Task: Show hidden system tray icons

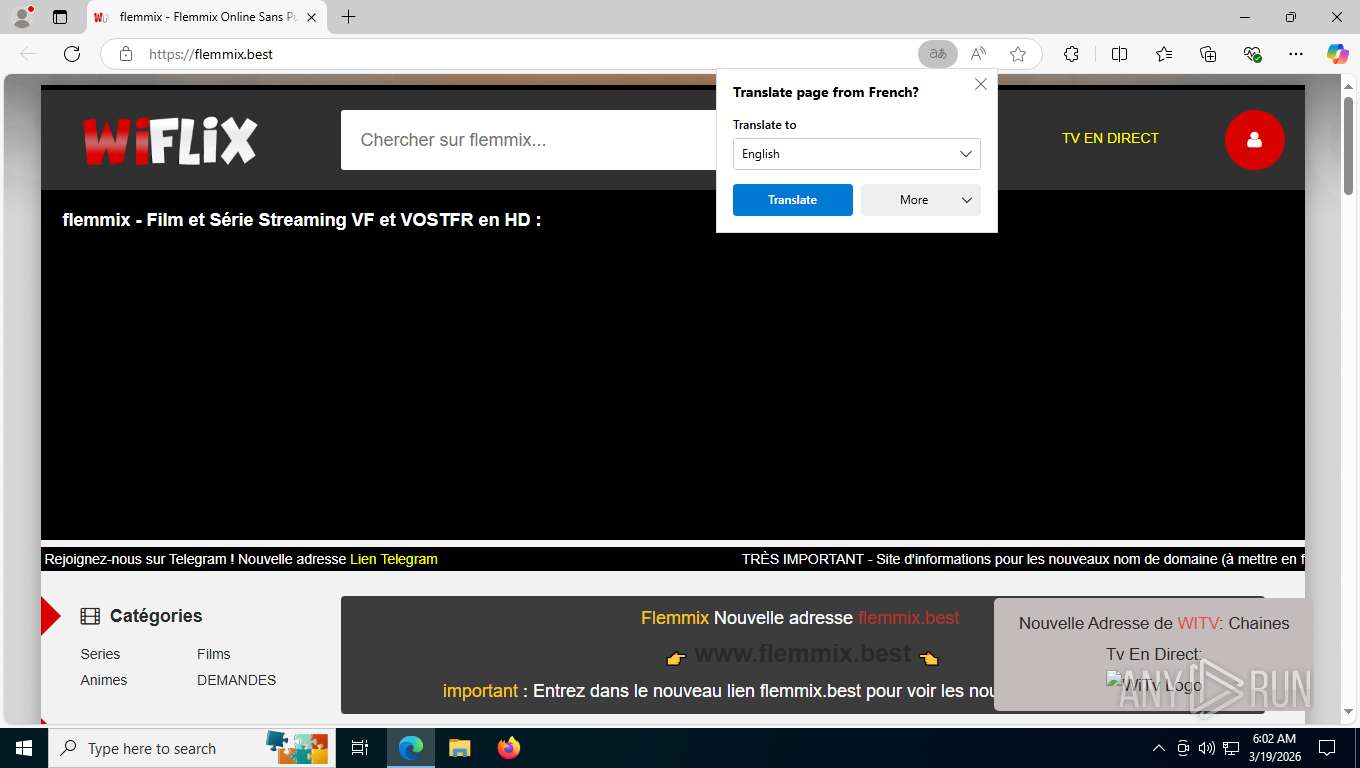Action: pyautogui.click(x=1159, y=748)
